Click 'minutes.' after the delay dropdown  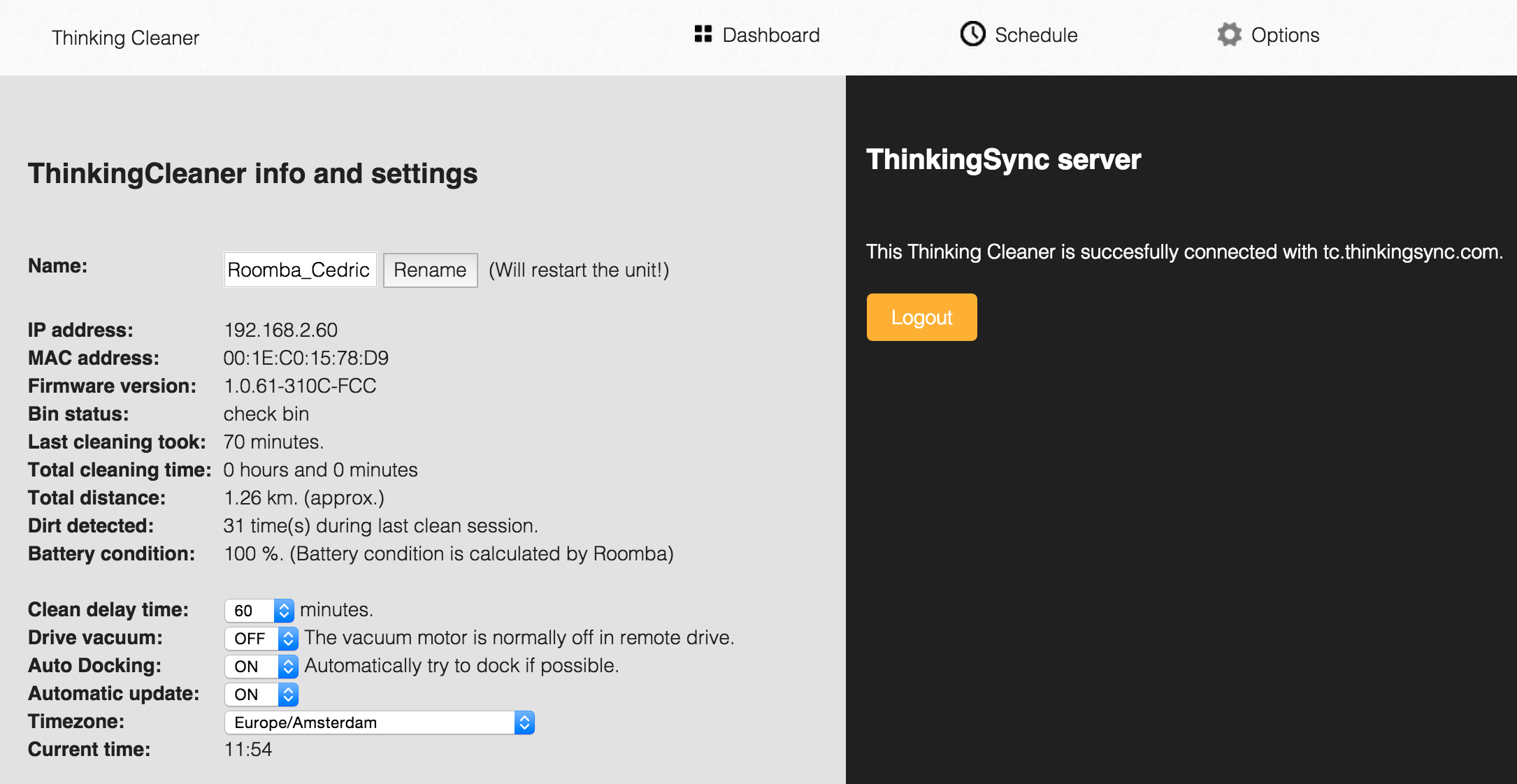[336, 609]
